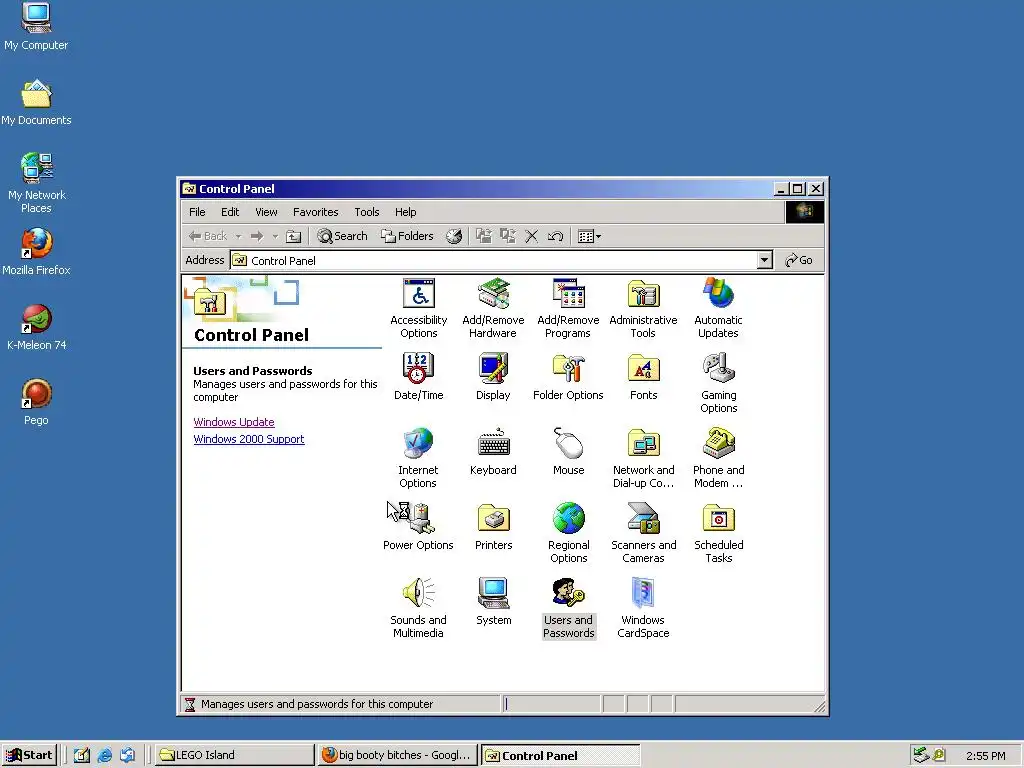The width and height of the screenshot is (1024, 768).
Task: Click Control Panel taskbar button
Action: click(x=560, y=755)
